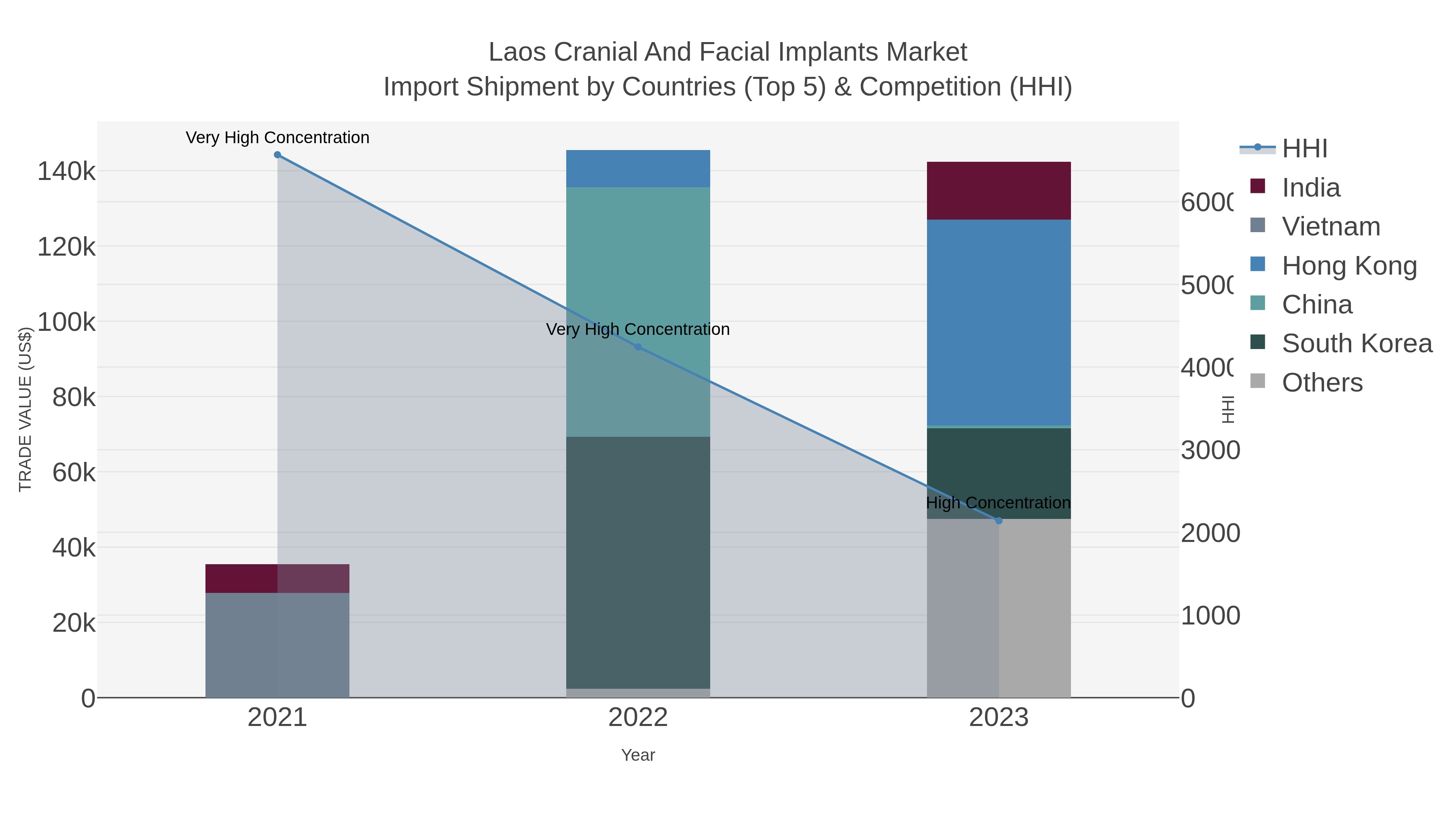This screenshot has width=1456, height=819.
Task: Click the 2021 'Very High Concentration' annotation
Action: (x=277, y=138)
